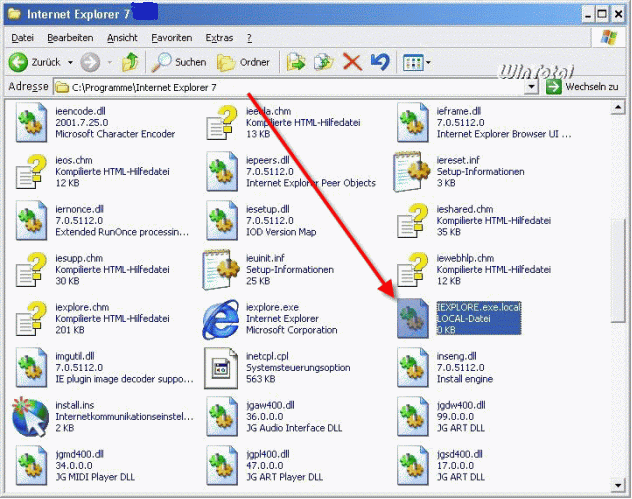Select the iewebhlp.chm help file icon
The image size is (632, 499).
(412, 270)
